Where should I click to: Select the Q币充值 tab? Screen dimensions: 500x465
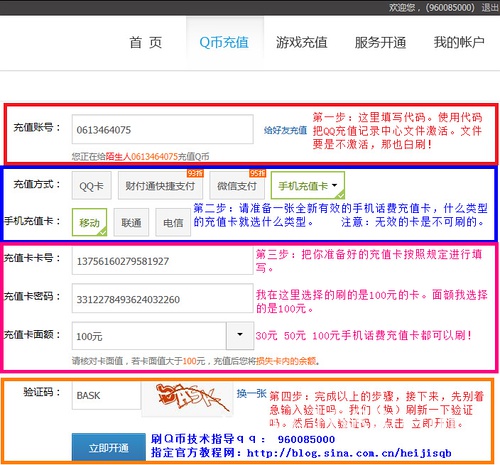click(224, 43)
